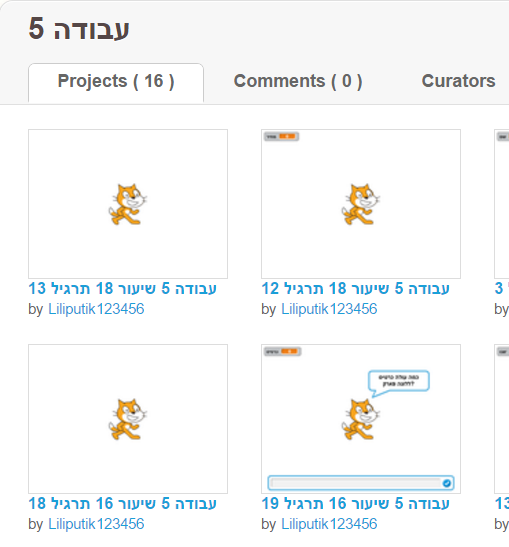The width and height of the screenshot is (509, 547).
Task: Click the blue checkmark submit icon in thumbnail
Action: point(447,483)
